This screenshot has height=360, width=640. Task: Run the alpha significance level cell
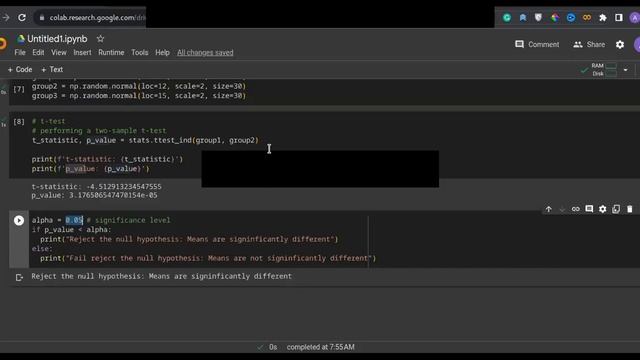click(x=19, y=220)
